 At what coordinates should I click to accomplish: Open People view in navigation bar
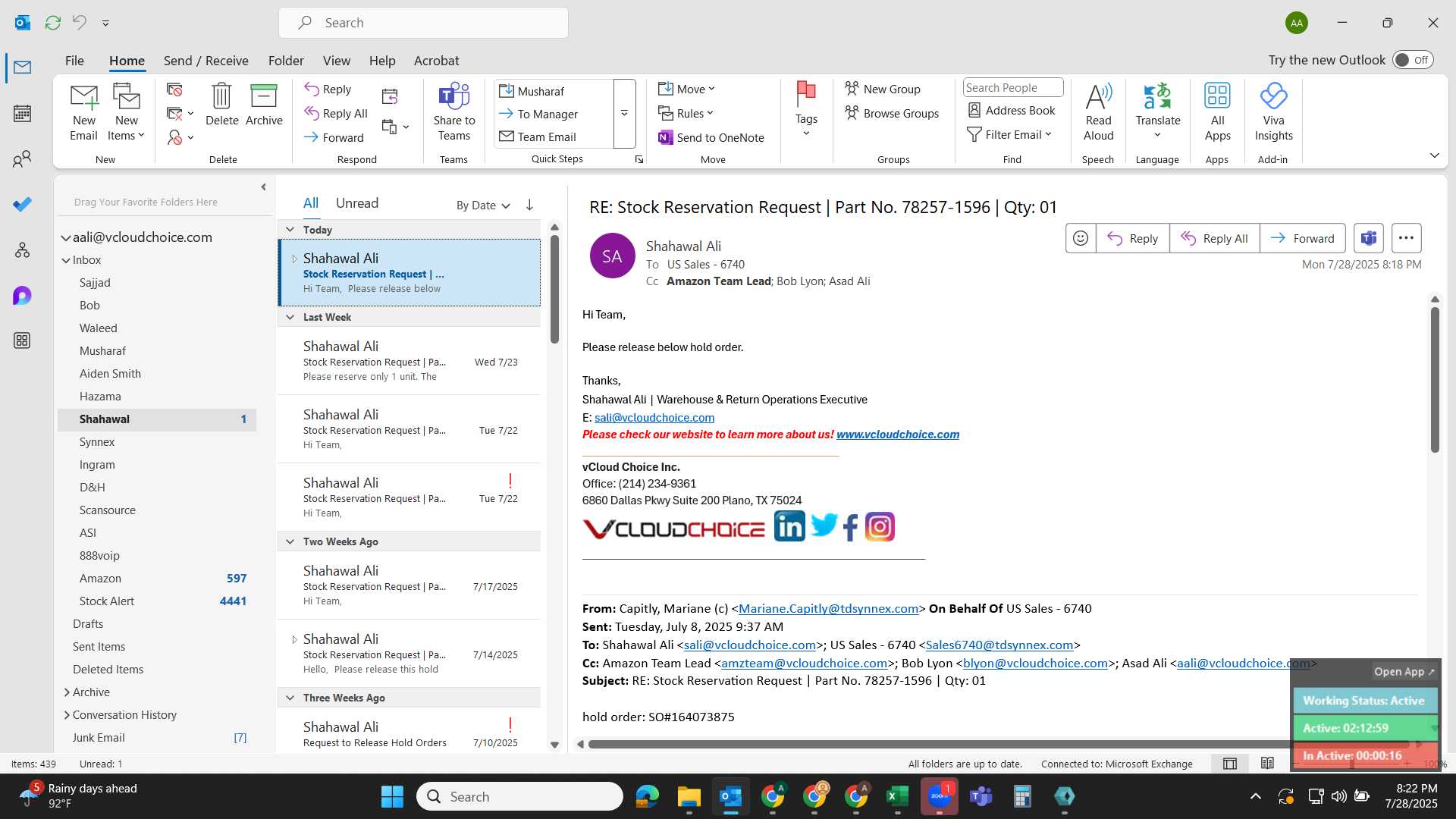click(22, 158)
